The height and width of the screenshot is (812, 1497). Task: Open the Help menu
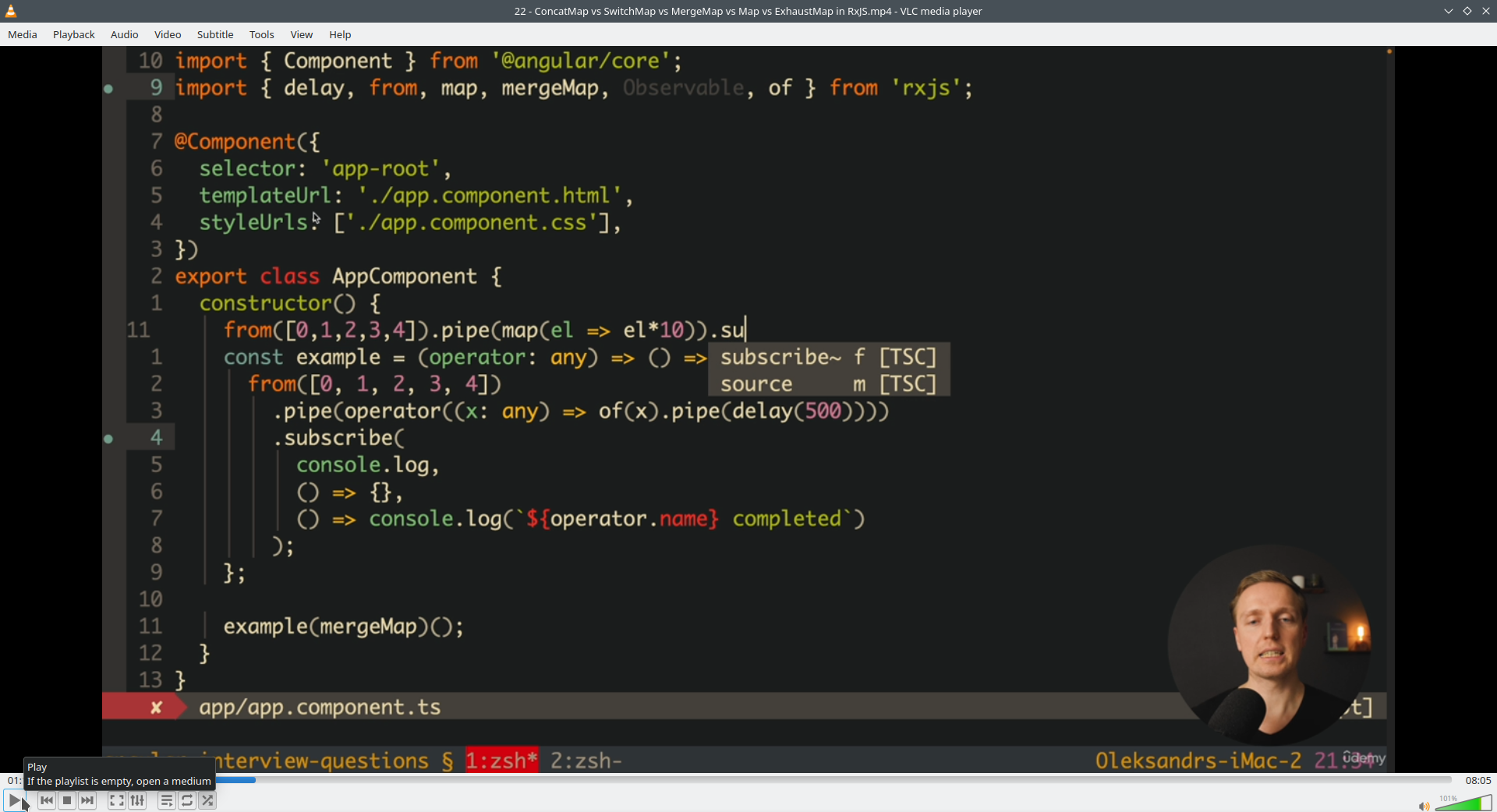coord(340,34)
